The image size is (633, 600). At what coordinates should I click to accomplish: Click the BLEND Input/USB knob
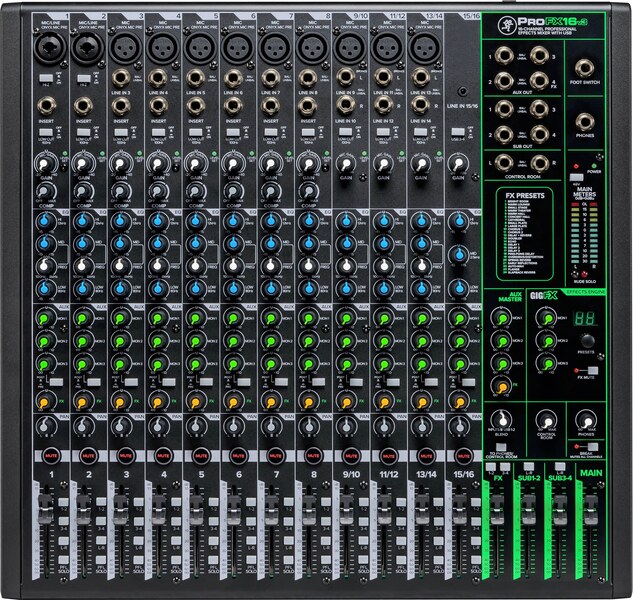click(x=501, y=420)
